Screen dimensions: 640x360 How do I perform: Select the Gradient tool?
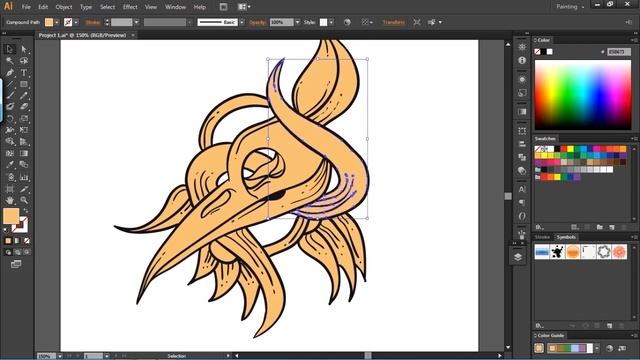(24, 153)
